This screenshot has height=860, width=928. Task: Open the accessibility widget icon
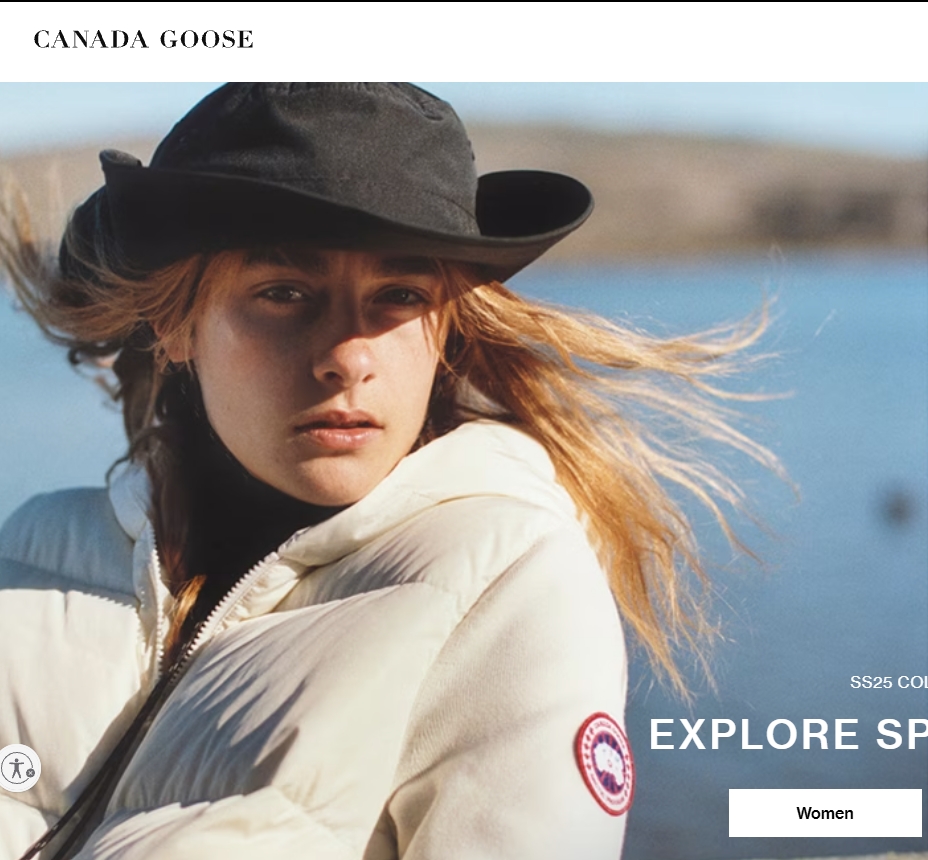point(17,768)
